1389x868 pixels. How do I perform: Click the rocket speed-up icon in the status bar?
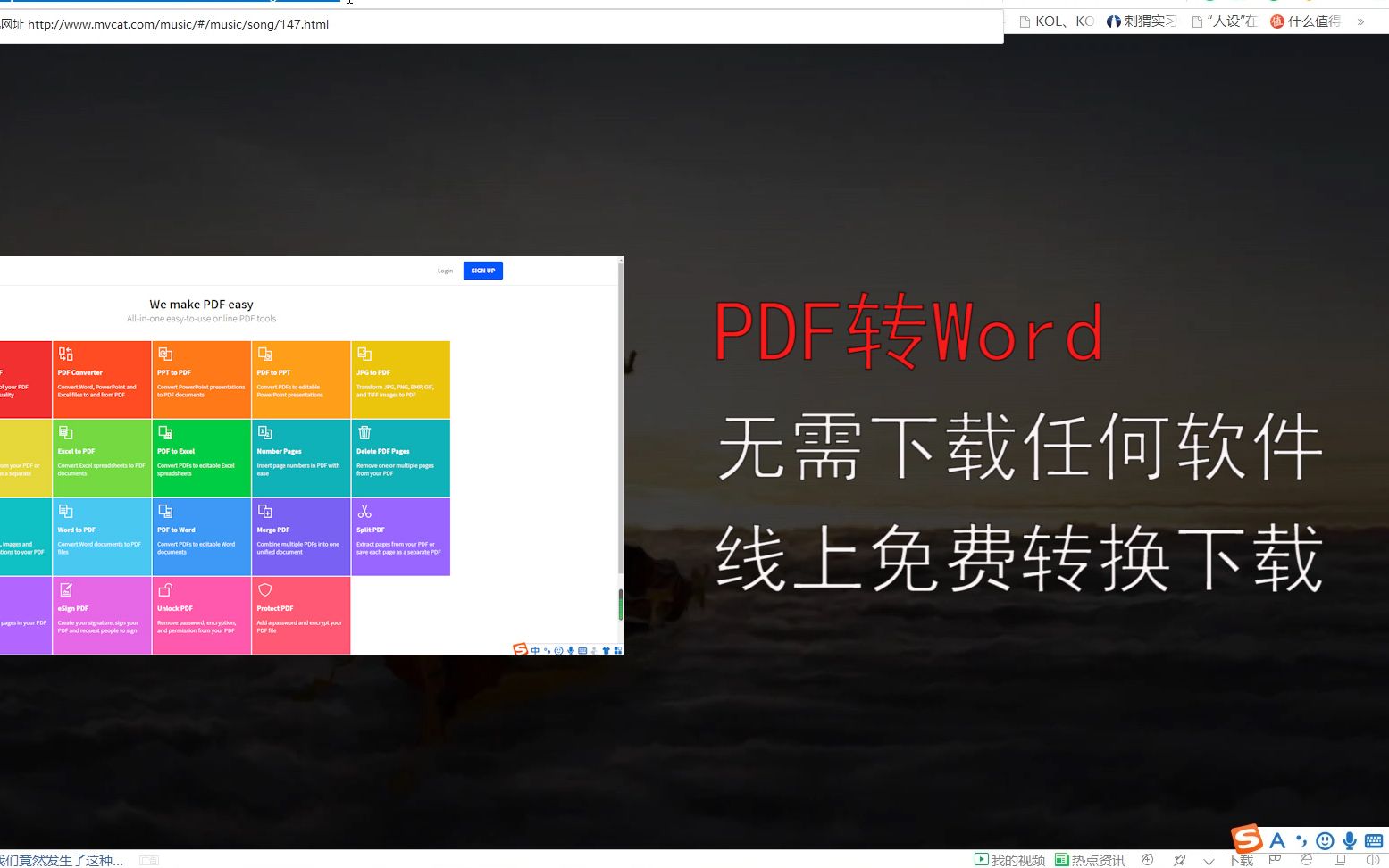[x=1180, y=860]
